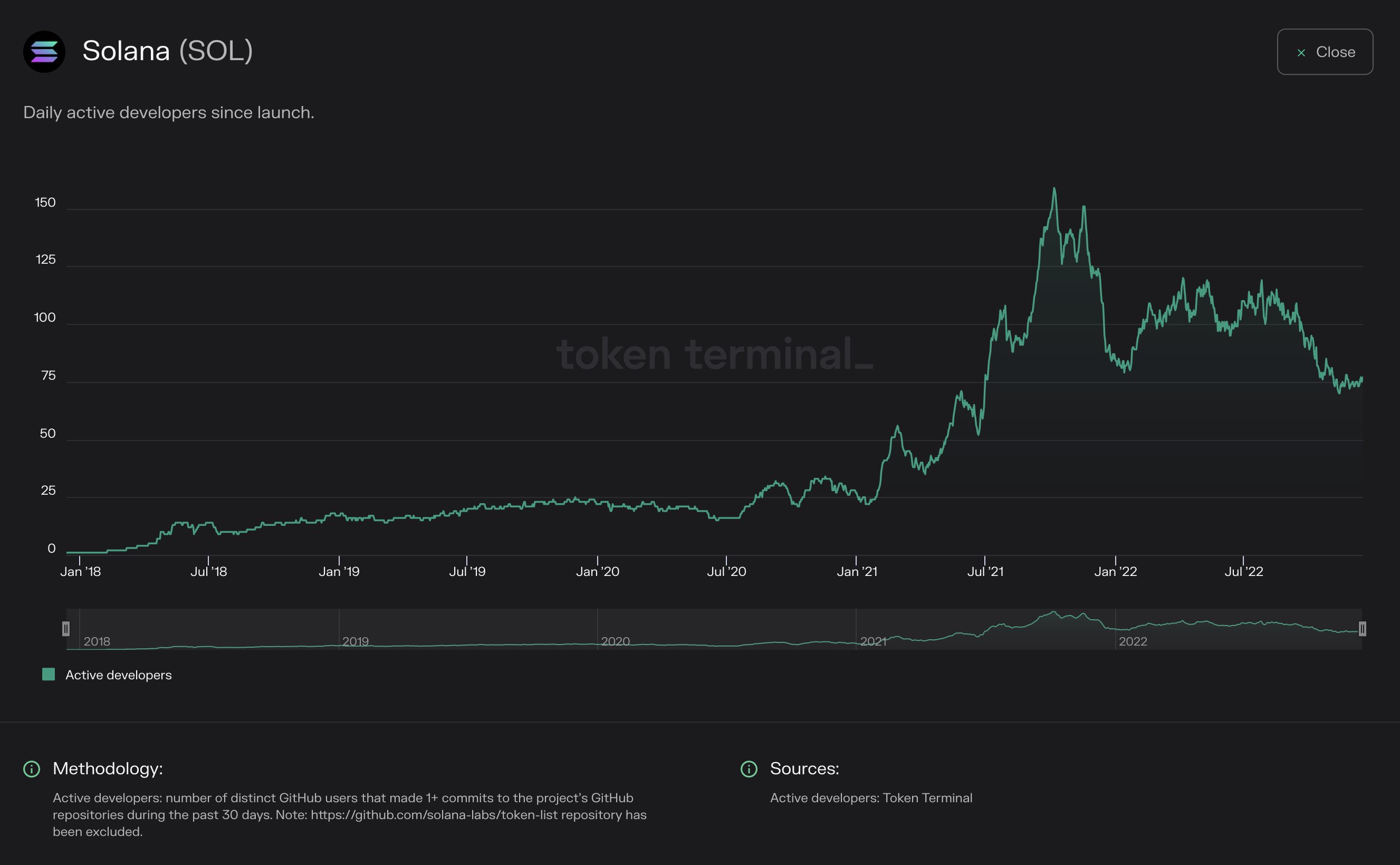
Task: Click the × icon inside the Close button
Action: [1301, 52]
